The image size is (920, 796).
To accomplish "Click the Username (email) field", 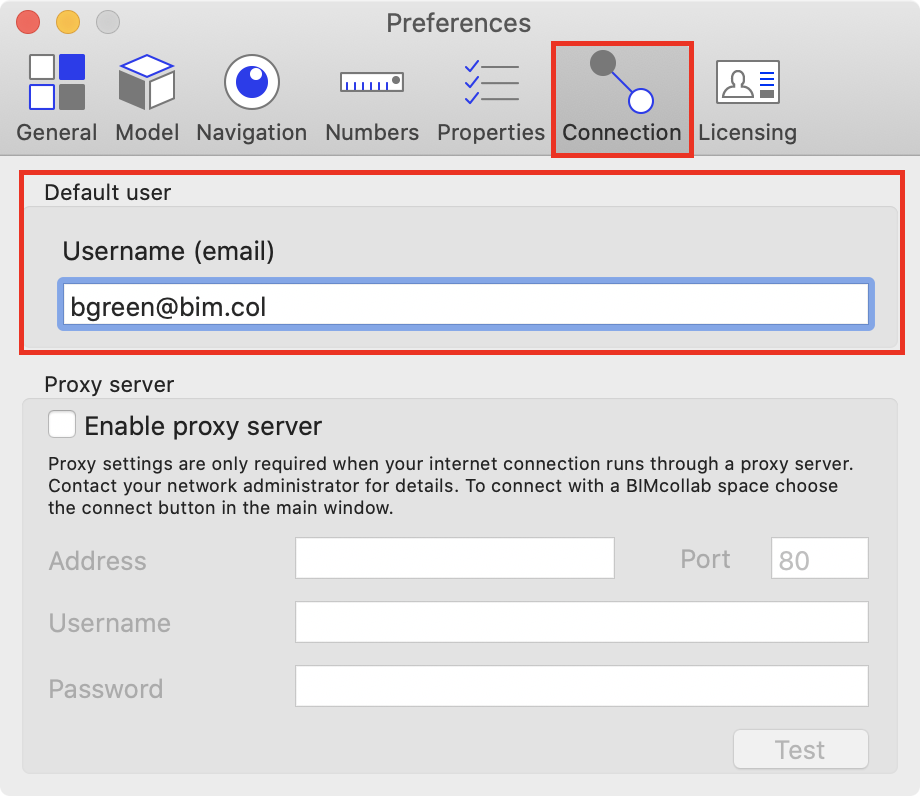I will [x=466, y=304].
